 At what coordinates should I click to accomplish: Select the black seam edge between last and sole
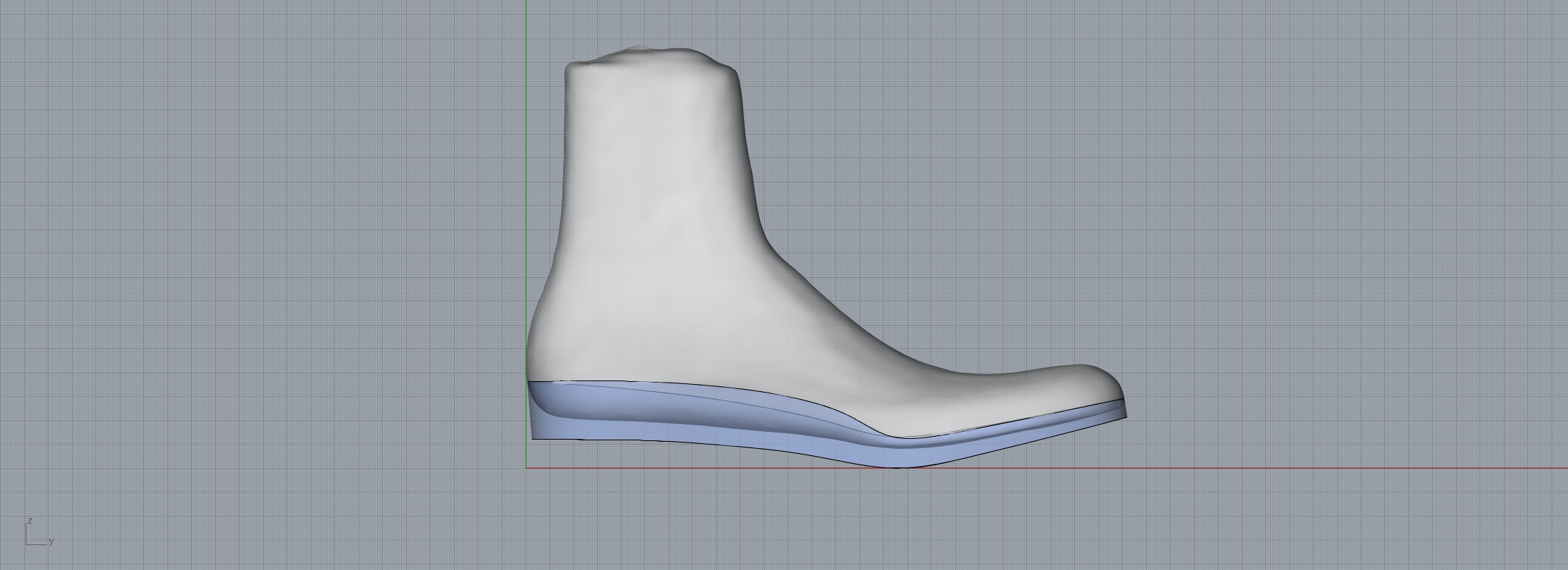point(713,387)
